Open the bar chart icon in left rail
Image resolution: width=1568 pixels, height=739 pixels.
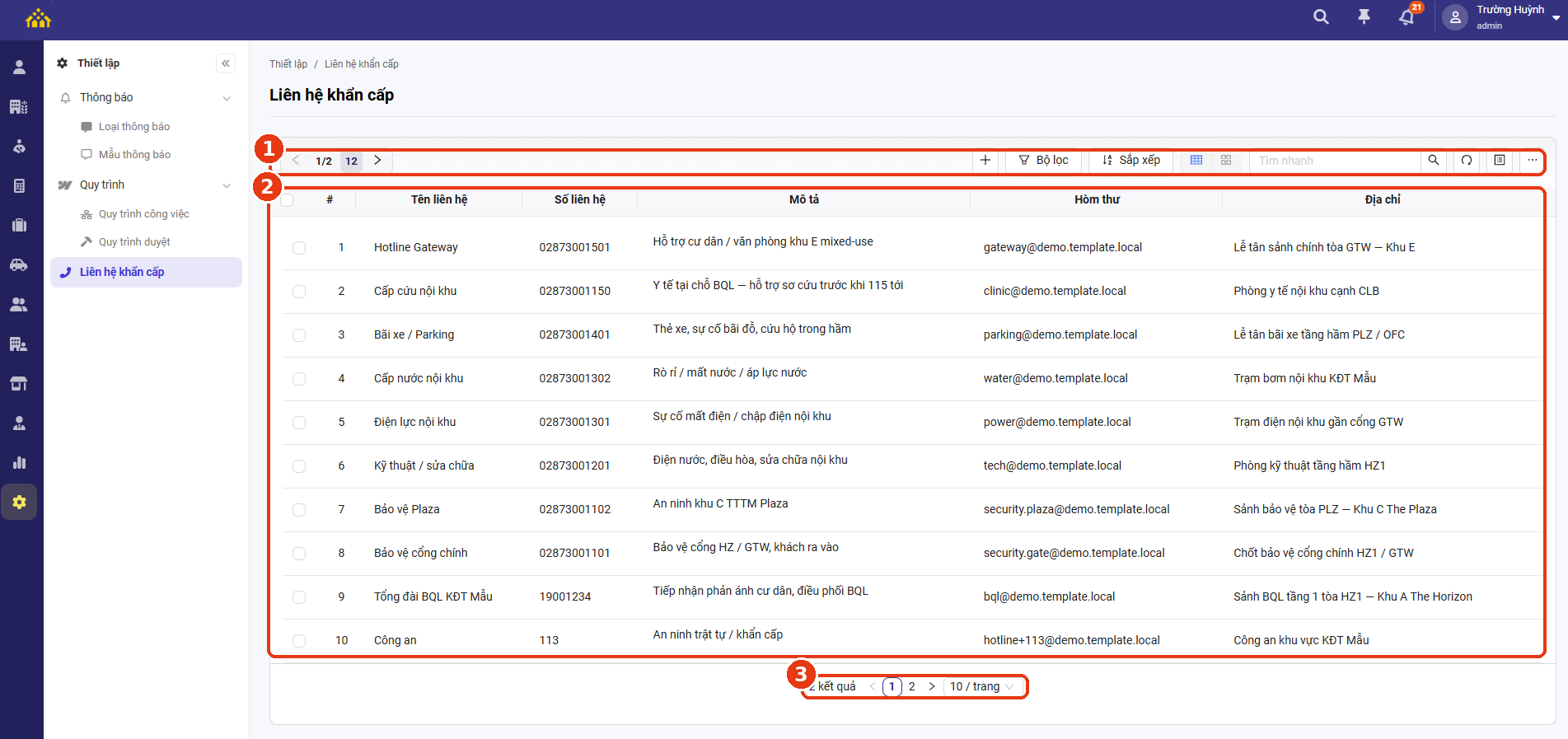pos(19,462)
